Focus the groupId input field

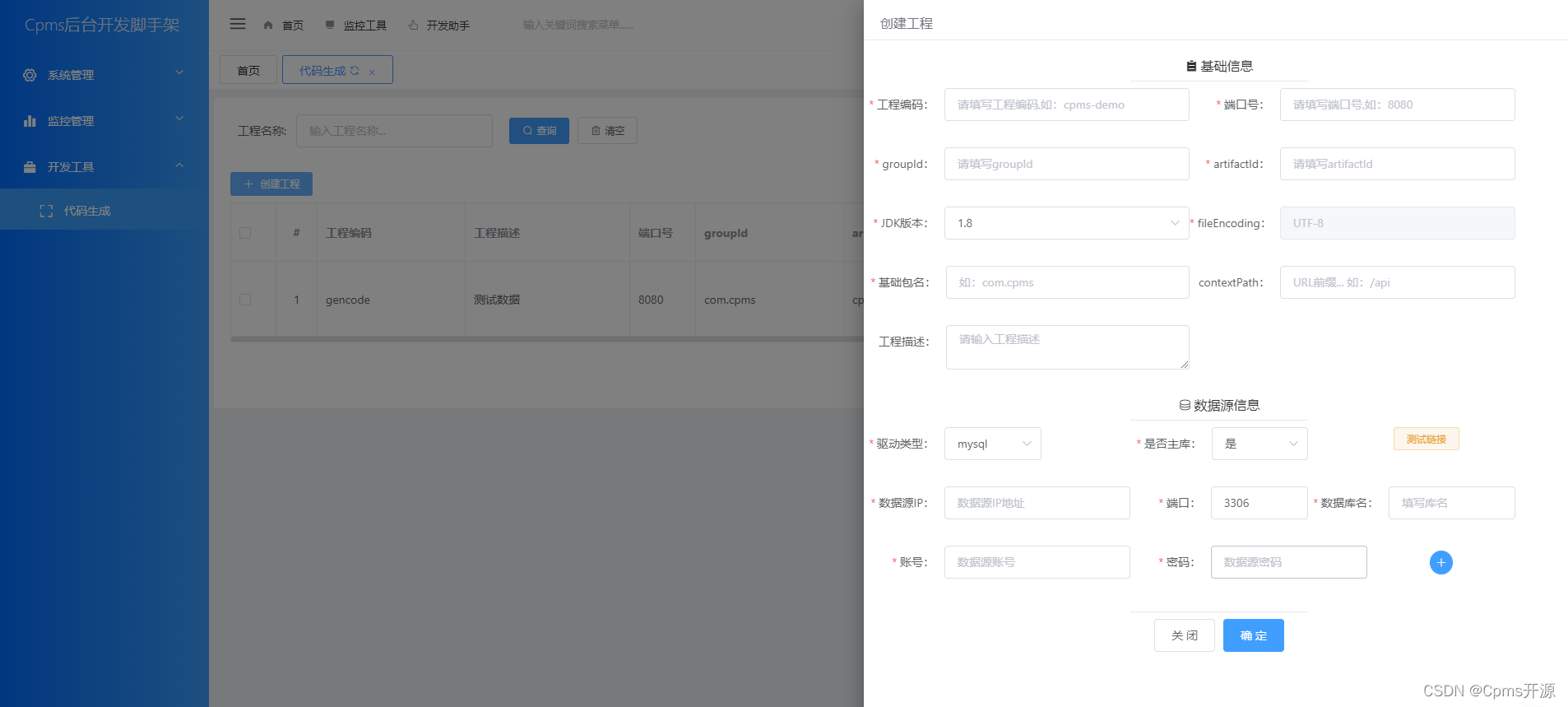[x=1066, y=164]
